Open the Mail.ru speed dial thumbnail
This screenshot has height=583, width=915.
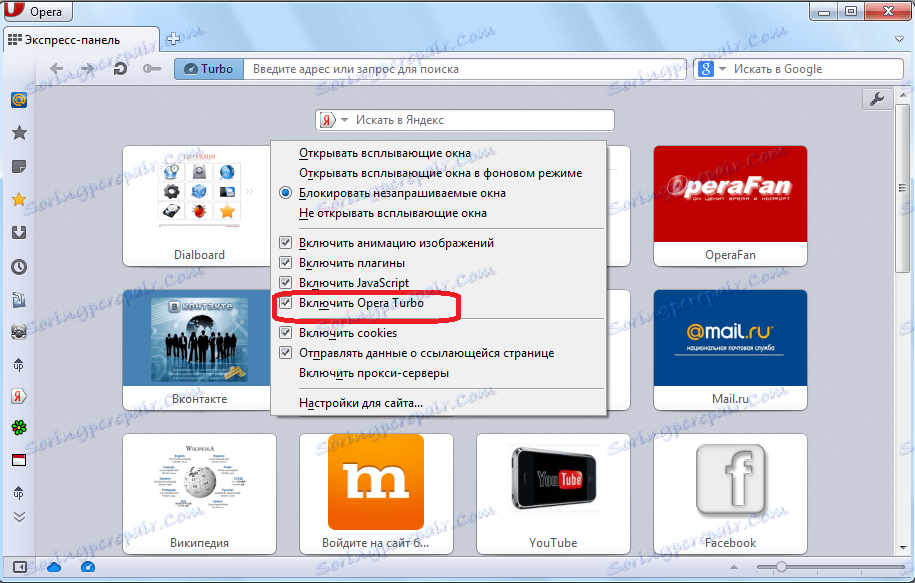click(x=730, y=350)
